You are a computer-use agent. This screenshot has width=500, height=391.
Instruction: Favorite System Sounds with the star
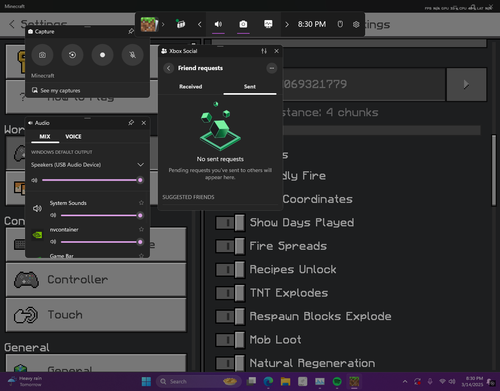pyautogui.click(x=141, y=203)
